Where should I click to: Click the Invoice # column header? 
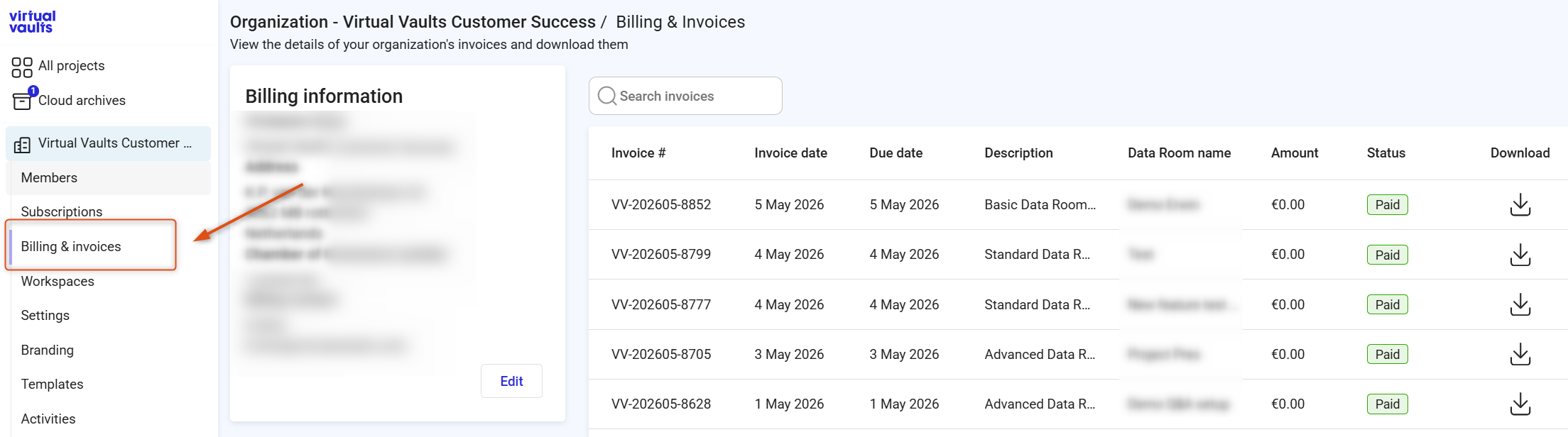click(638, 153)
